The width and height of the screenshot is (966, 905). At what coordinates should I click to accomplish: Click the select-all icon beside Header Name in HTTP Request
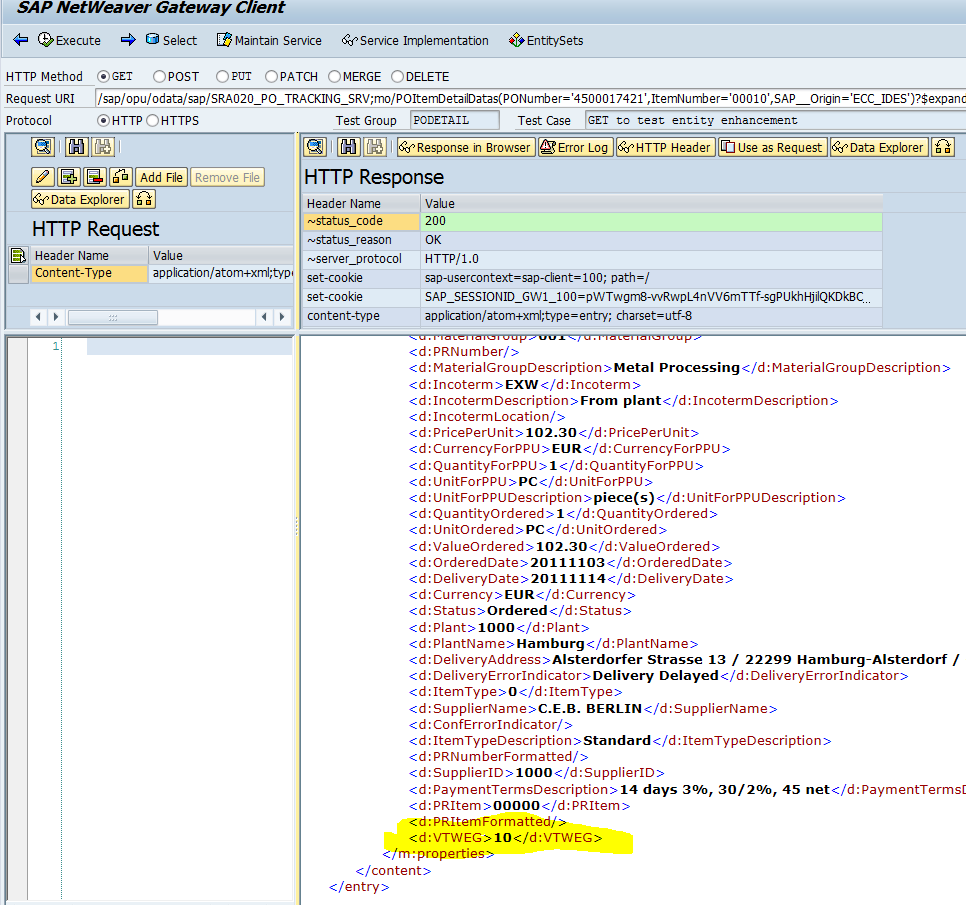tap(18, 255)
